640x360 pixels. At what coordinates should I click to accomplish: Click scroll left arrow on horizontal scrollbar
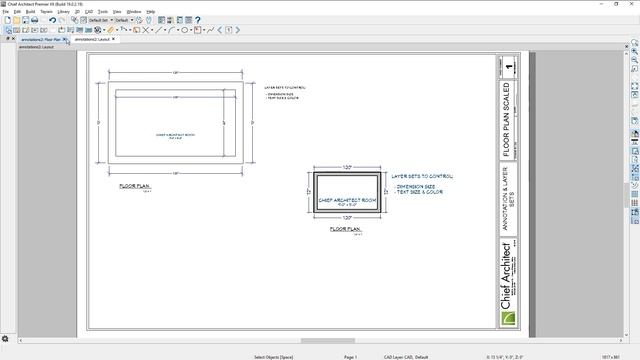20,340
